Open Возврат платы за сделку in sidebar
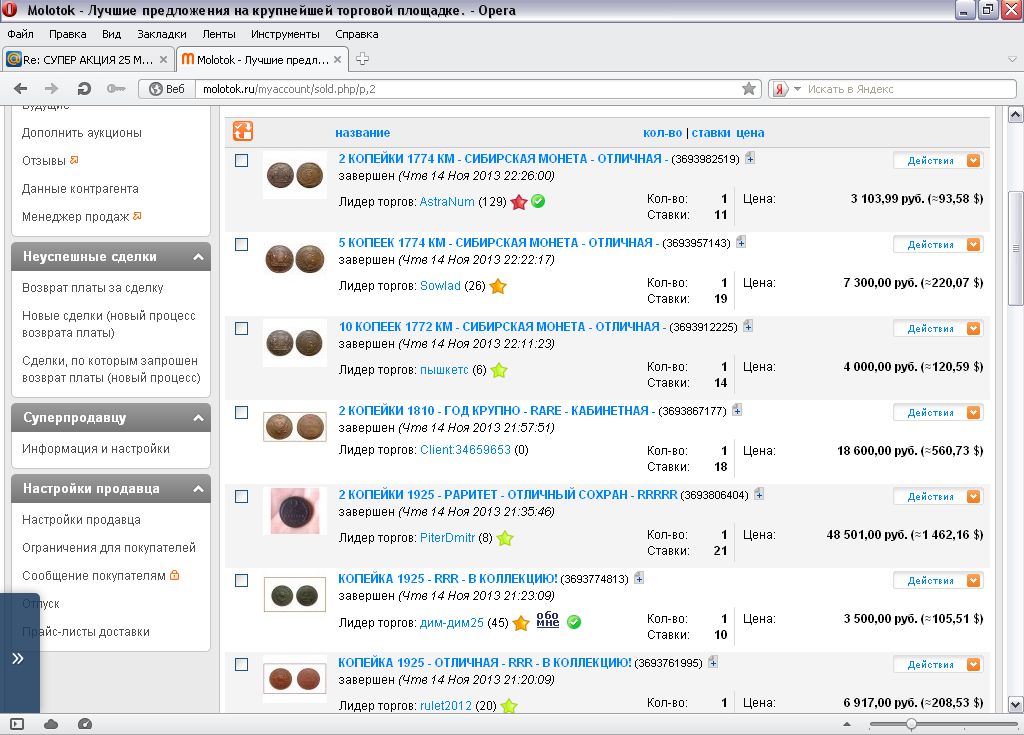The width and height of the screenshot is (1024, 735). 93,287
